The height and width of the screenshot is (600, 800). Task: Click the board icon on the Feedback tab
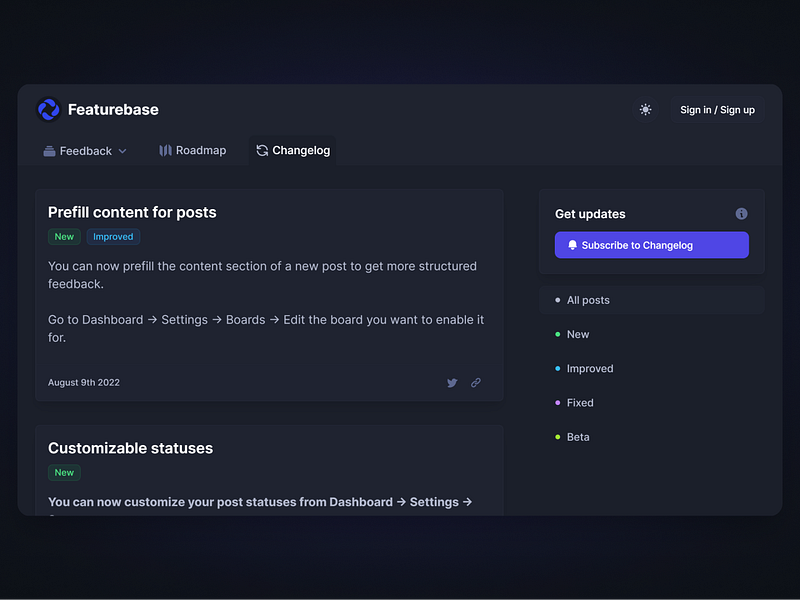point(48,150)
